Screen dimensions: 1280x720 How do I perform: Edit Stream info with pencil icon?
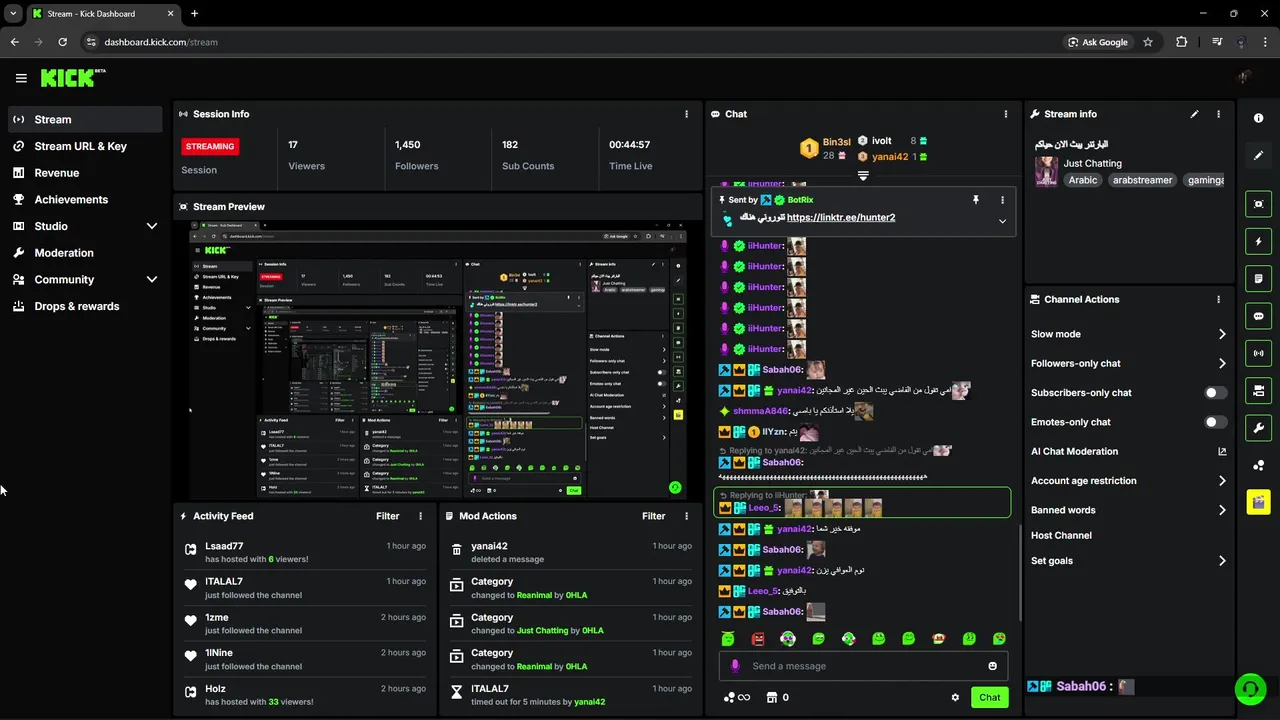click(x=1194, y=114)
